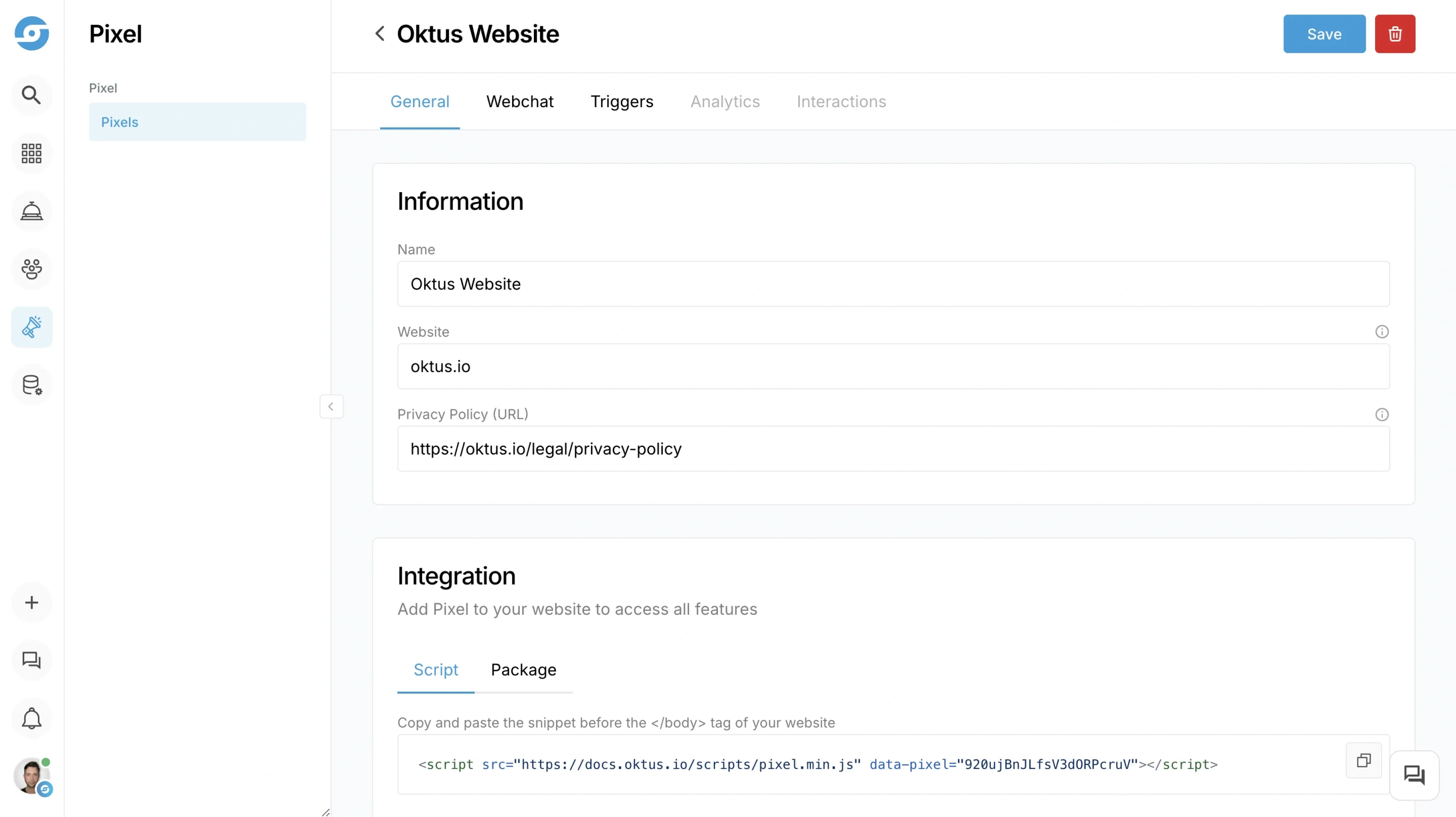Click the plus add icon
The image size is (1456, 817).
click(32, 603)
